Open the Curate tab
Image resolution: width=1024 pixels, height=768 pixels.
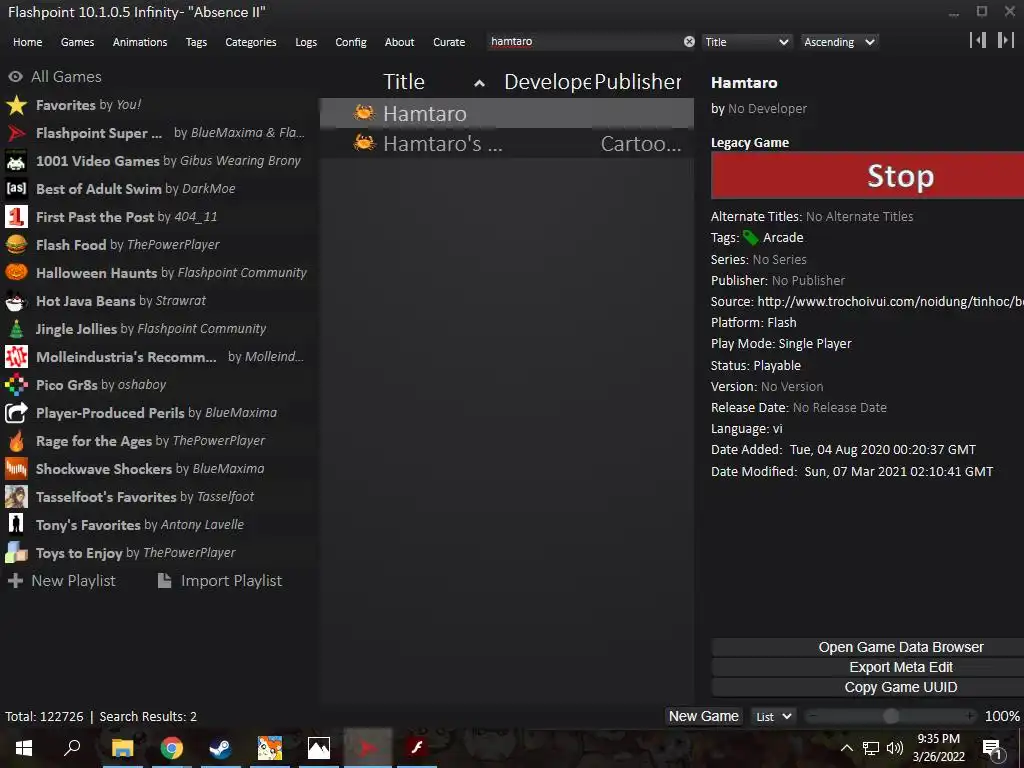(x=449, y=42)
